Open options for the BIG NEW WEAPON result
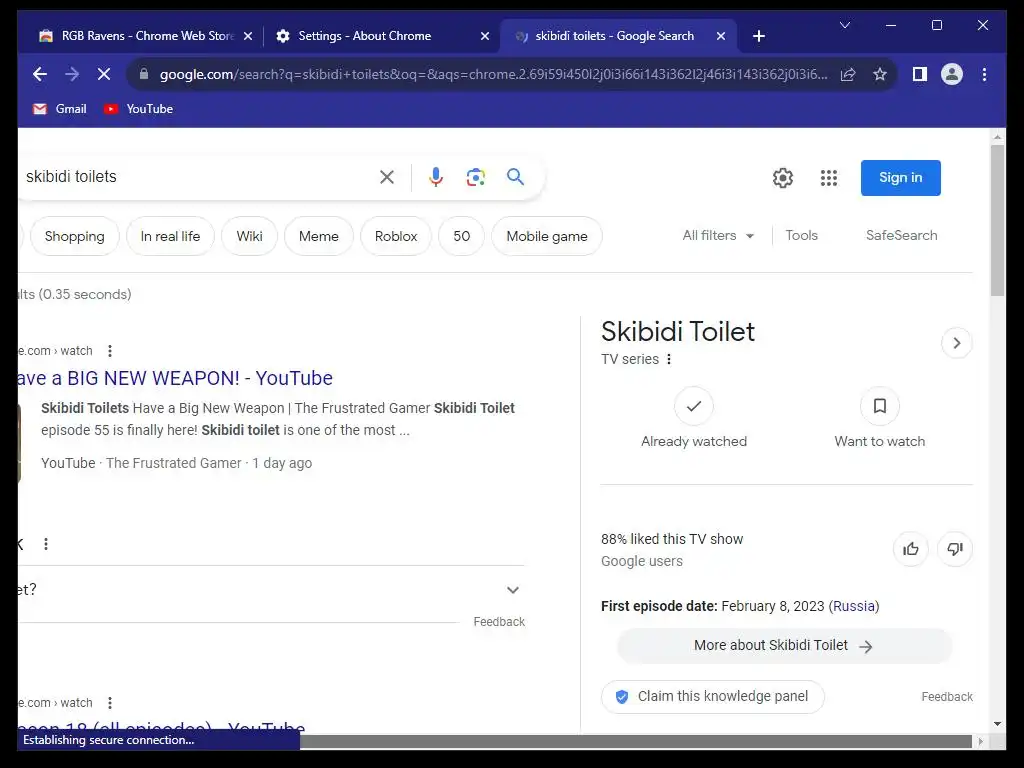 point(110,351)
